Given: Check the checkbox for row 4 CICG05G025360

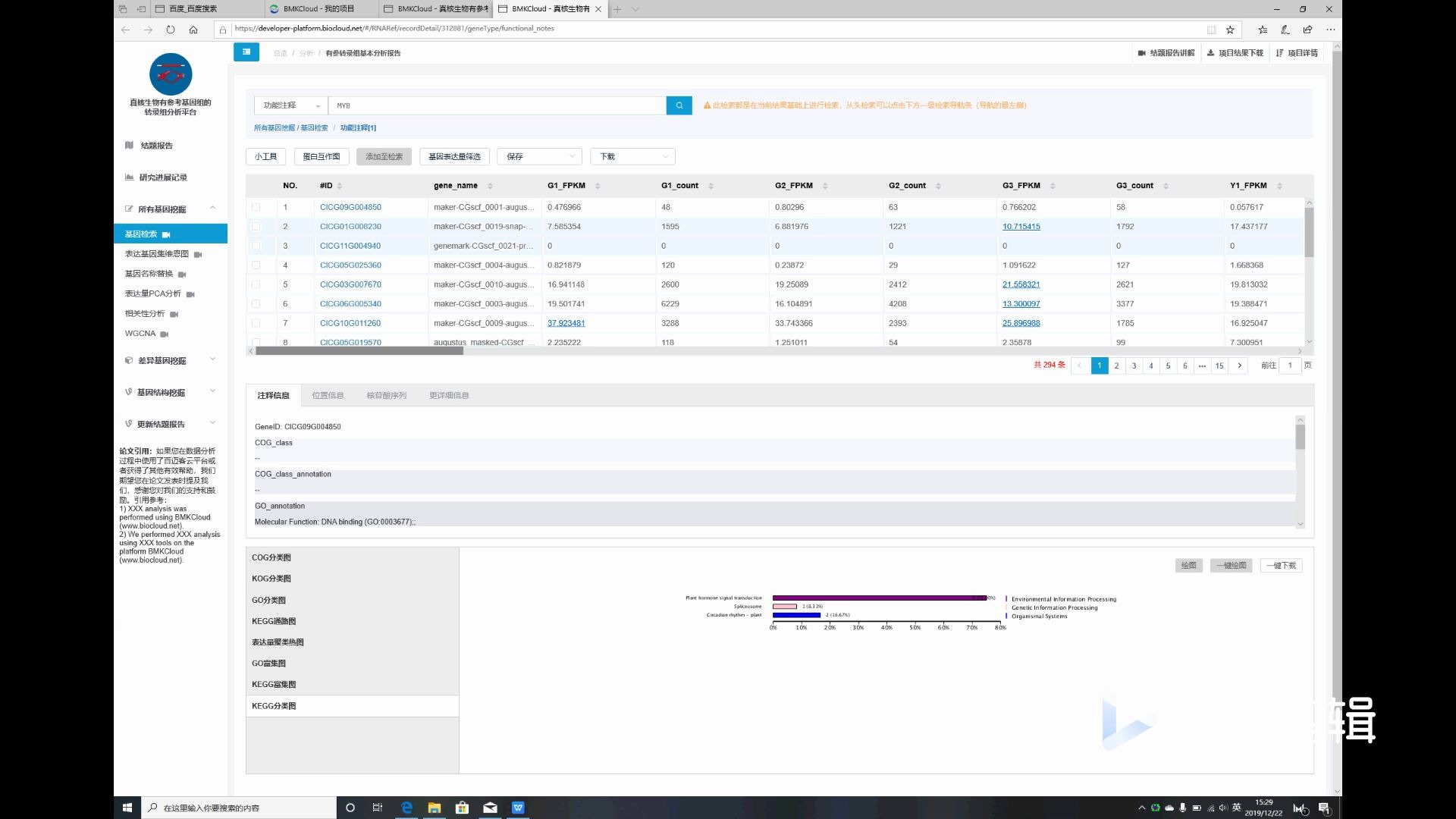Looking at the screenshot, I should point(256,265).
